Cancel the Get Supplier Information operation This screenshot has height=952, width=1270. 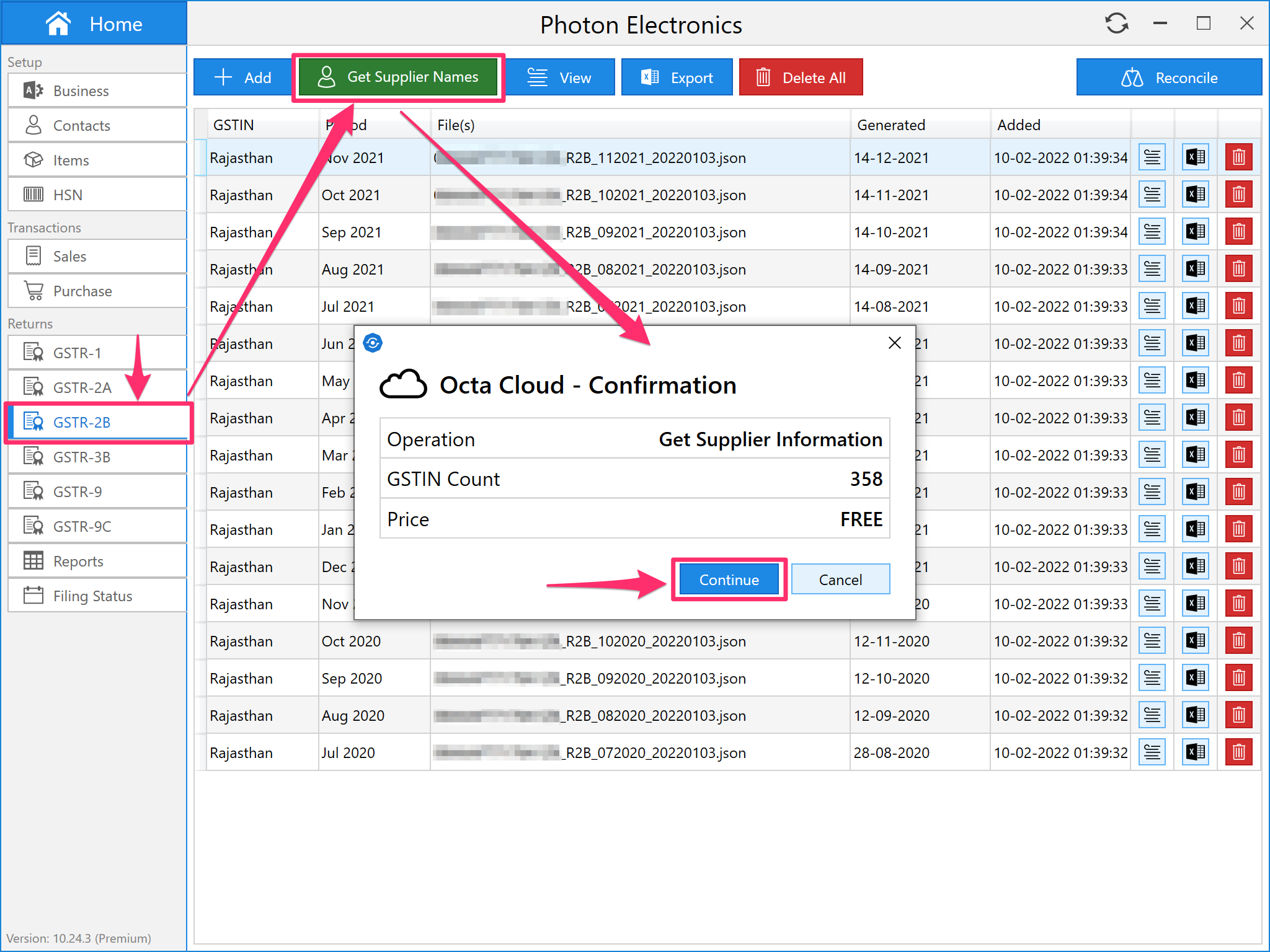point(840,580)
